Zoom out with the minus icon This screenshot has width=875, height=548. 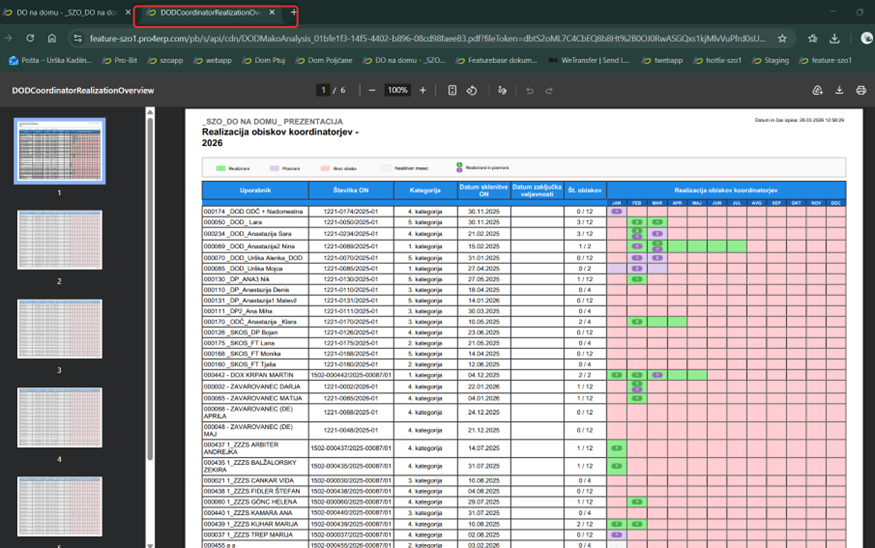click(372, 90)
